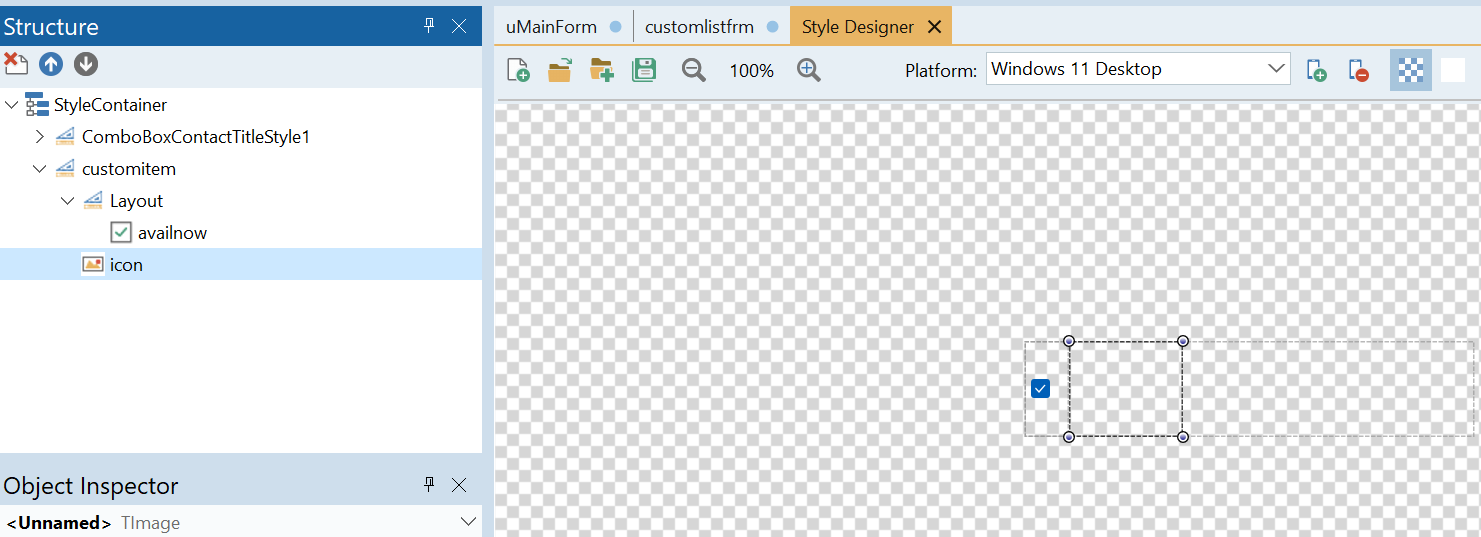The height and width of the screenshot is (537, 1481).
Task: Open a style file from folder
Action: pos(560,70)
